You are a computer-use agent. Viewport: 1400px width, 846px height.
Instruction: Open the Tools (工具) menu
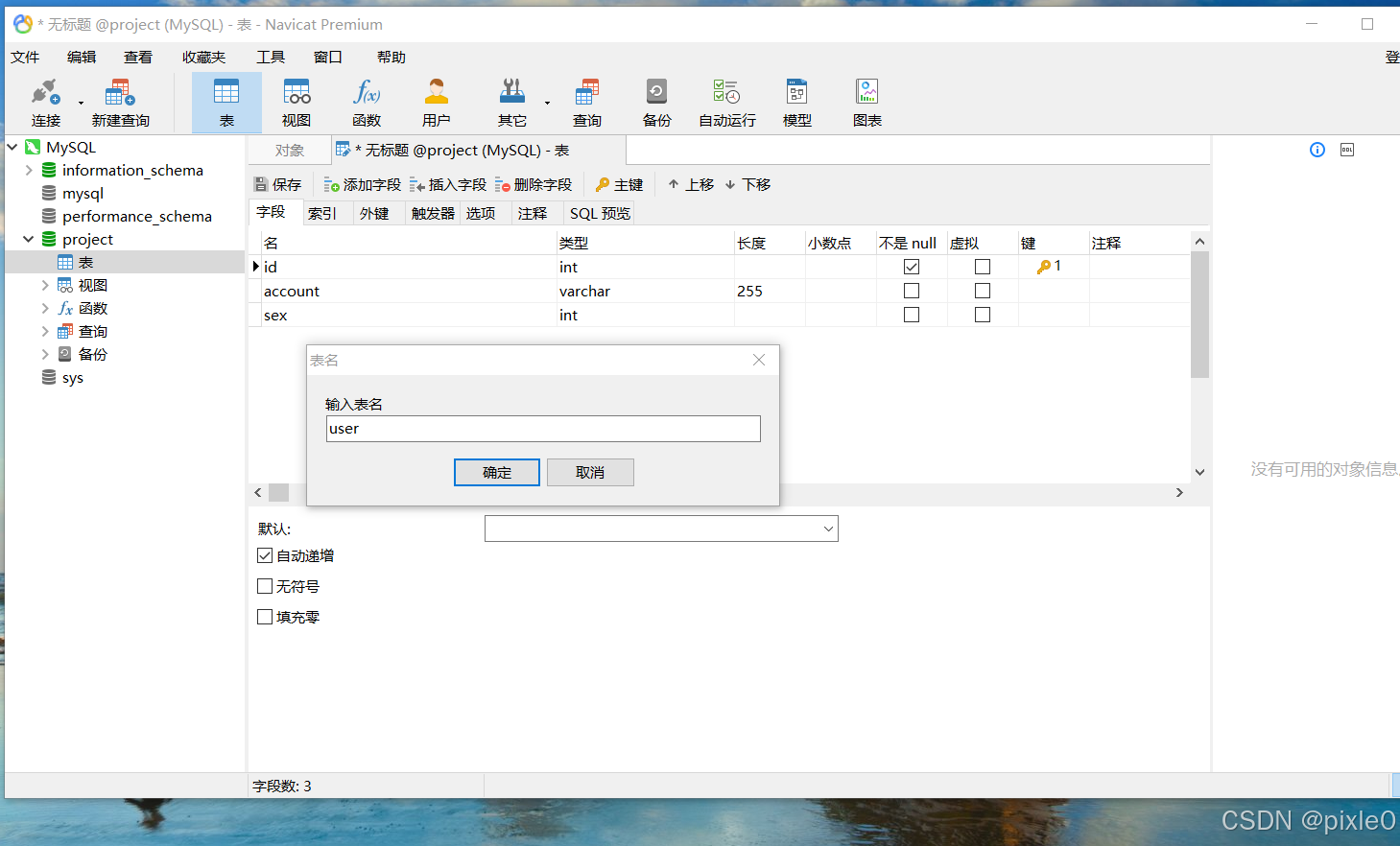click(271, 58)
